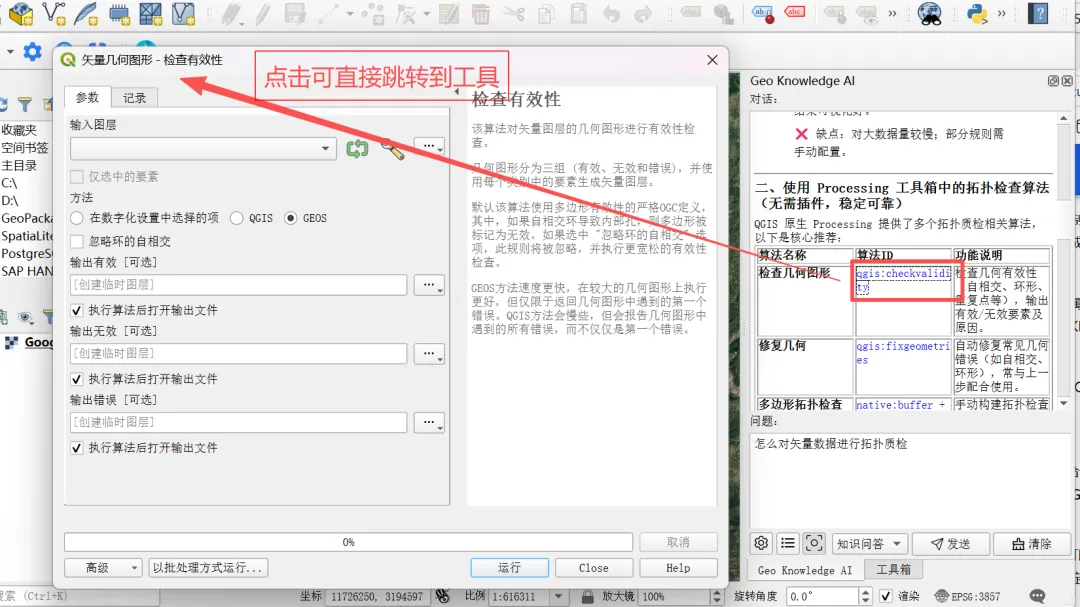Click the New GeoPackage Layer toolbar icon
Screen dimensions: 1080x607
pos(21,13)
